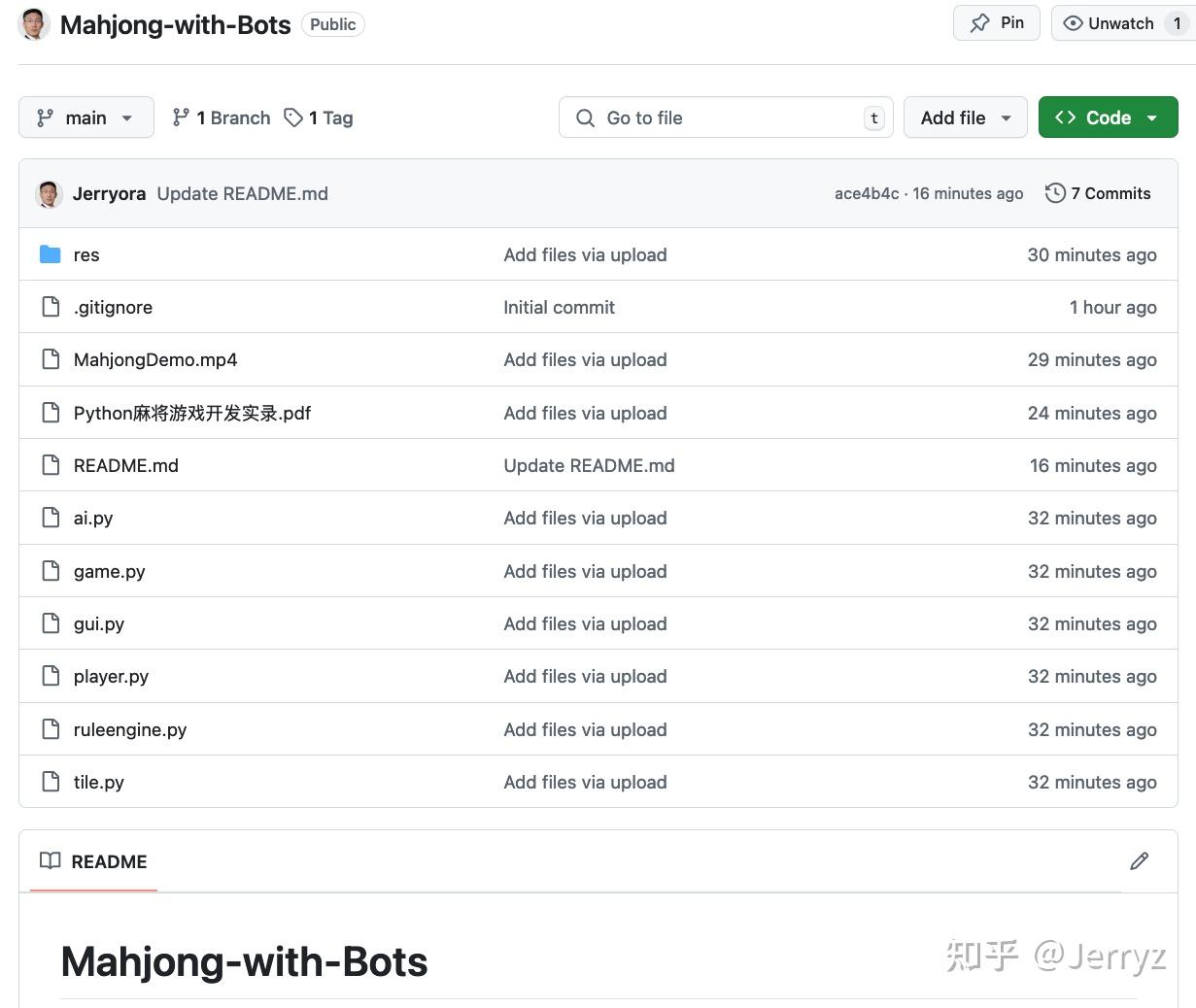This screenshot has height=1008, width=1196.
Task: Open the green Code dropdown
Action: 1108,118
